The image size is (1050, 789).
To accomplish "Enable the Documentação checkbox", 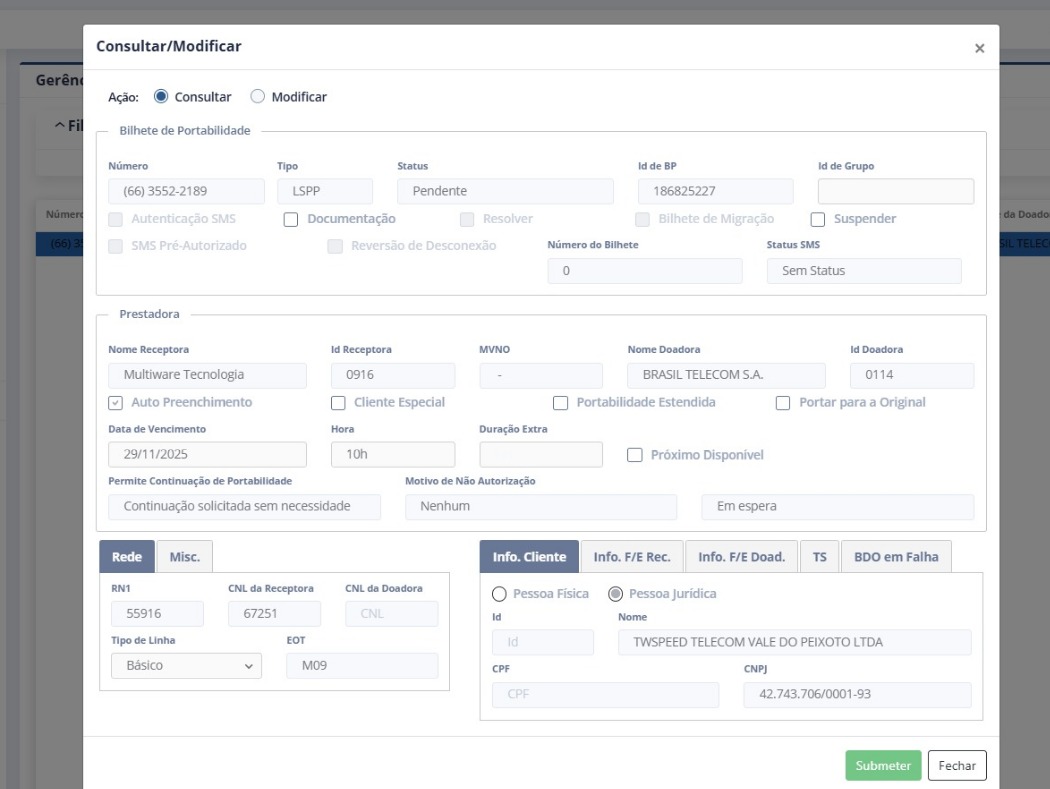I will [291, 219].
